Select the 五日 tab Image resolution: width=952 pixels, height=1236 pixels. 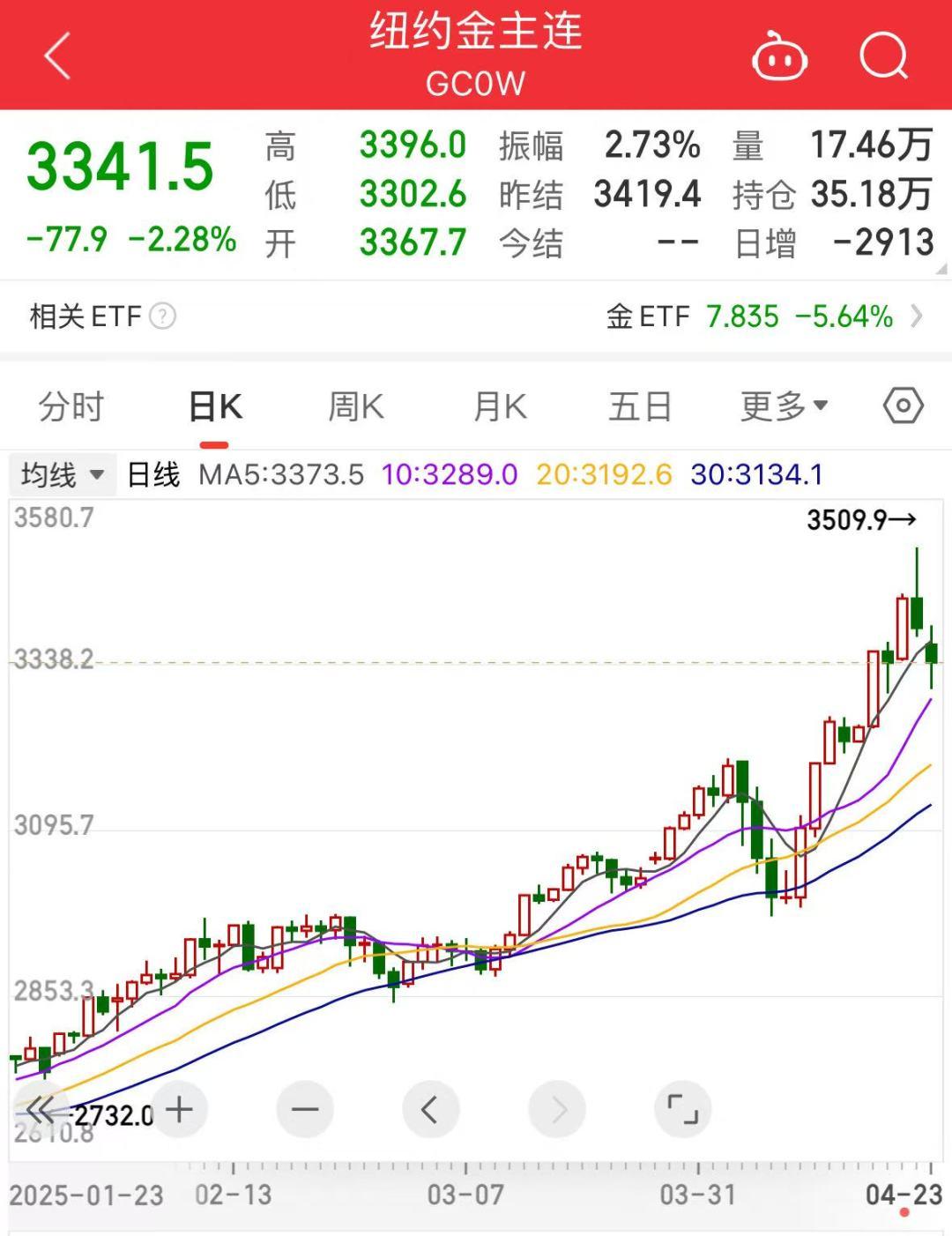point(640,406)
